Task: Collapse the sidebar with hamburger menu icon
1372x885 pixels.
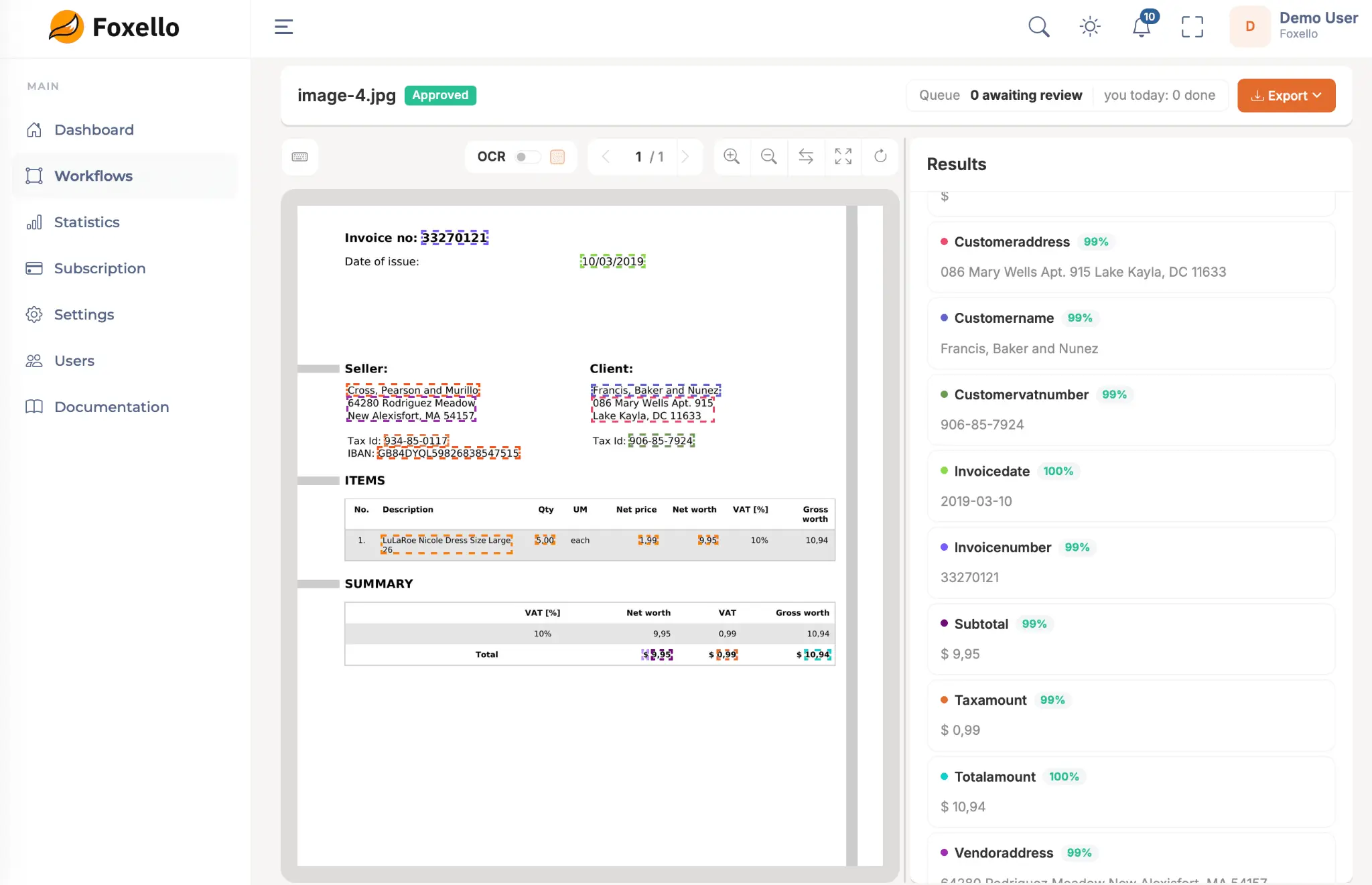Action: click(x=283, y=27)
